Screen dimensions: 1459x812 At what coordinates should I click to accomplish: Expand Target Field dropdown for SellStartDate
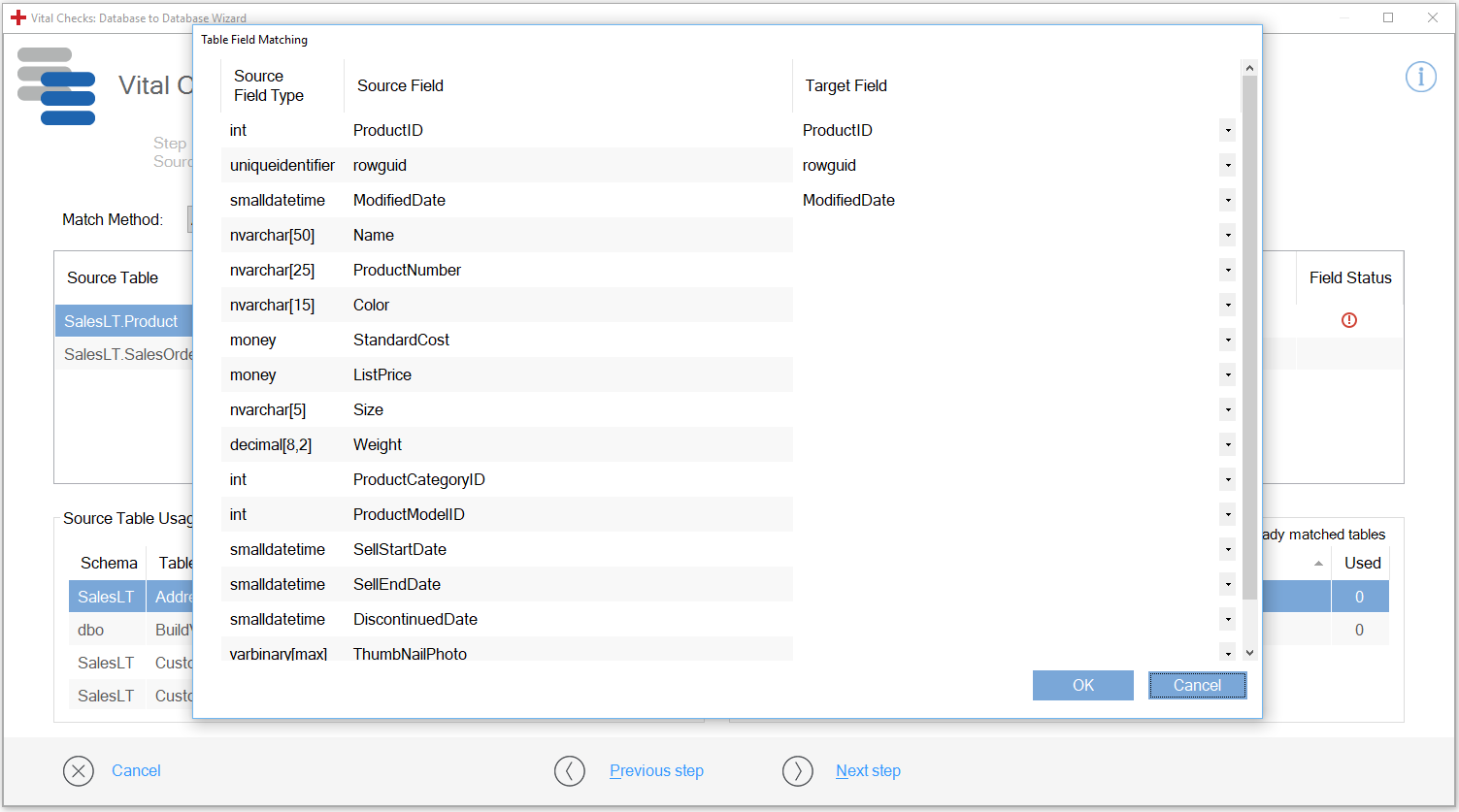[x=1228, y=550]
